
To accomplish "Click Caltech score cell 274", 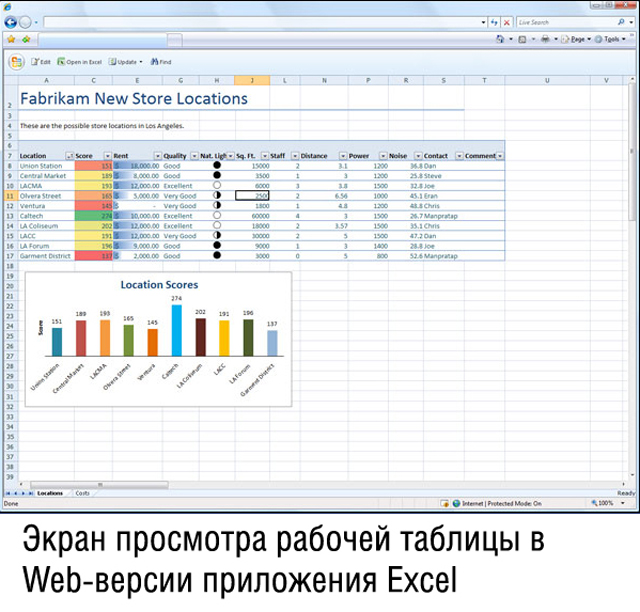I will [x=93, y=216].
